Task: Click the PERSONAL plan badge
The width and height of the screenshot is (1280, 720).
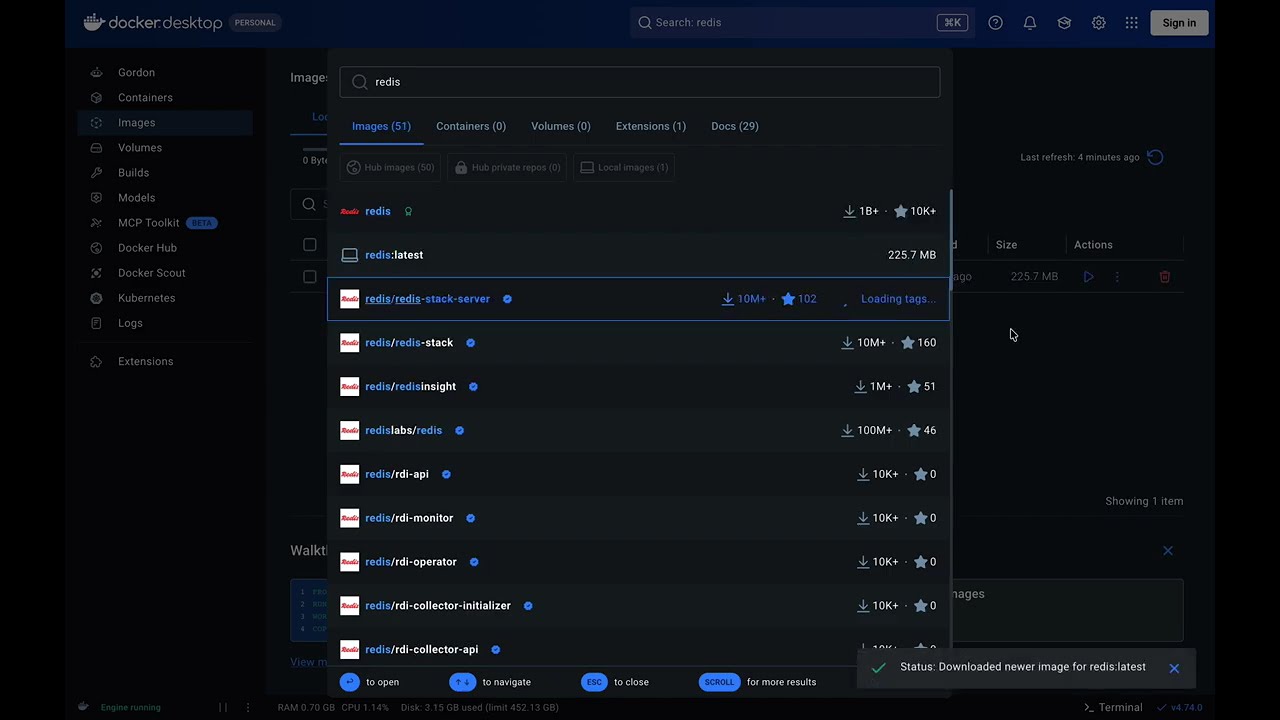Action: (255, 23)
